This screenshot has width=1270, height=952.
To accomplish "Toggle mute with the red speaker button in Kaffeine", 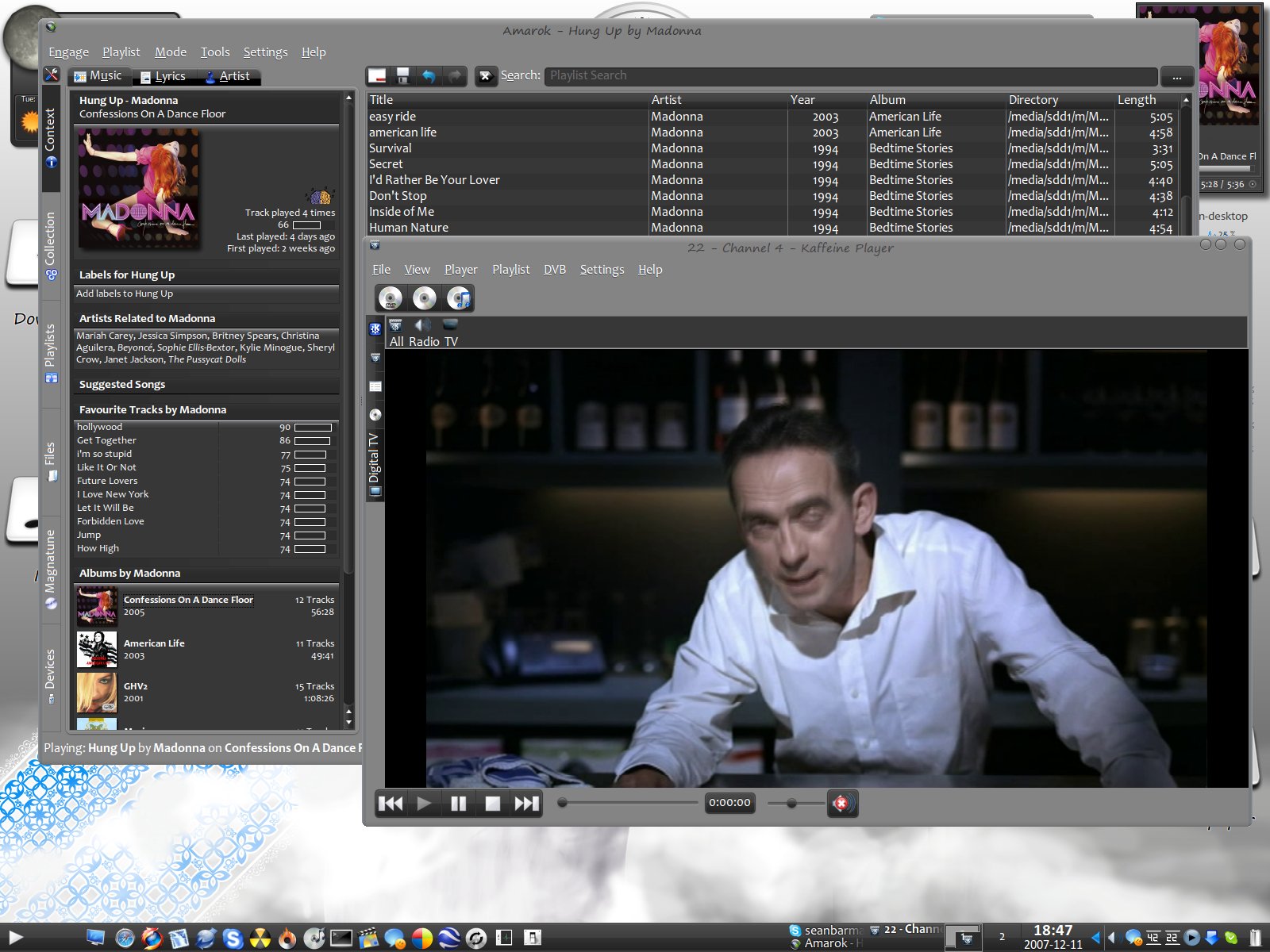I will [x=841, y=804].
